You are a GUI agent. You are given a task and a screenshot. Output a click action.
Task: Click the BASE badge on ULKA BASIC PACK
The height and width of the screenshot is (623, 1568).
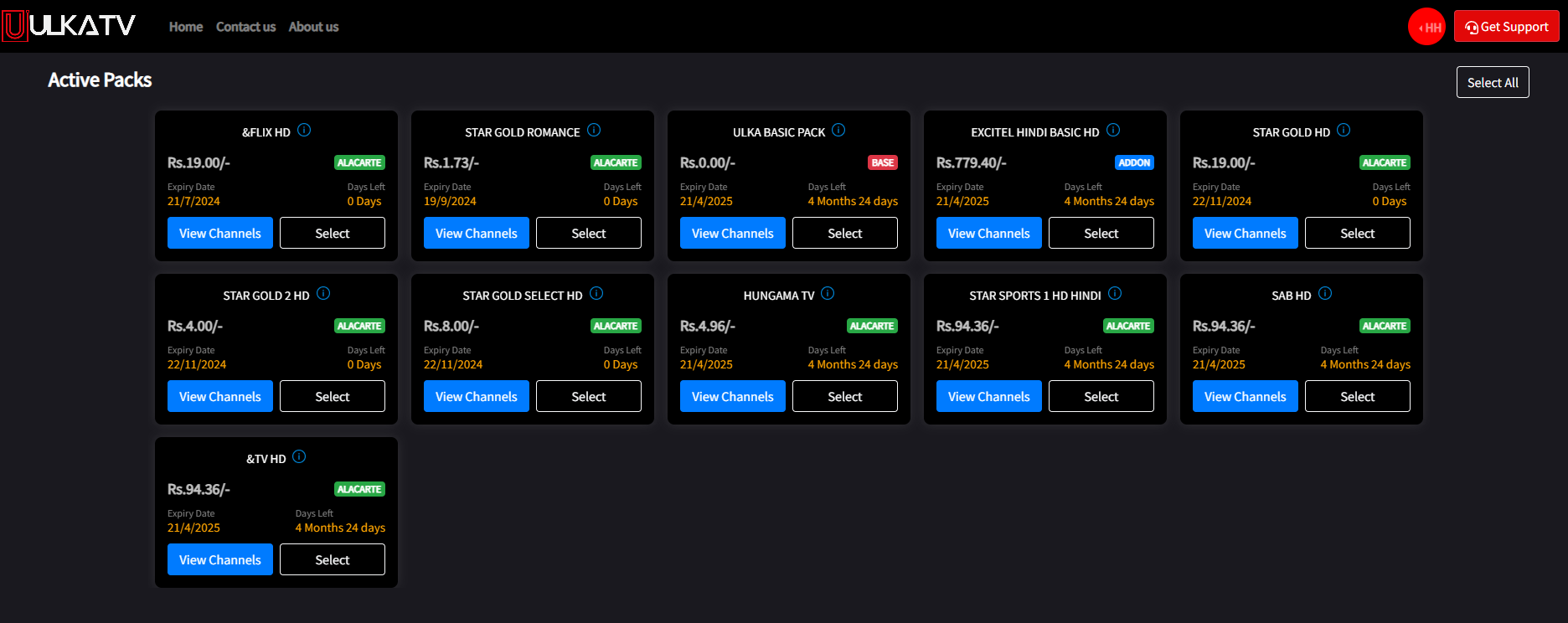883,162
